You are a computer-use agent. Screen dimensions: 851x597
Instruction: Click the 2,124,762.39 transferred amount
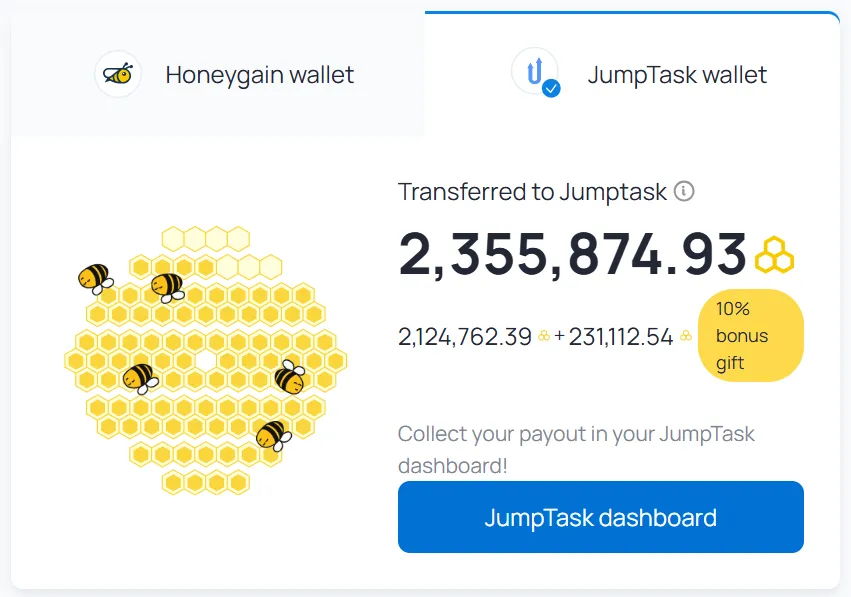click(465, 336)
